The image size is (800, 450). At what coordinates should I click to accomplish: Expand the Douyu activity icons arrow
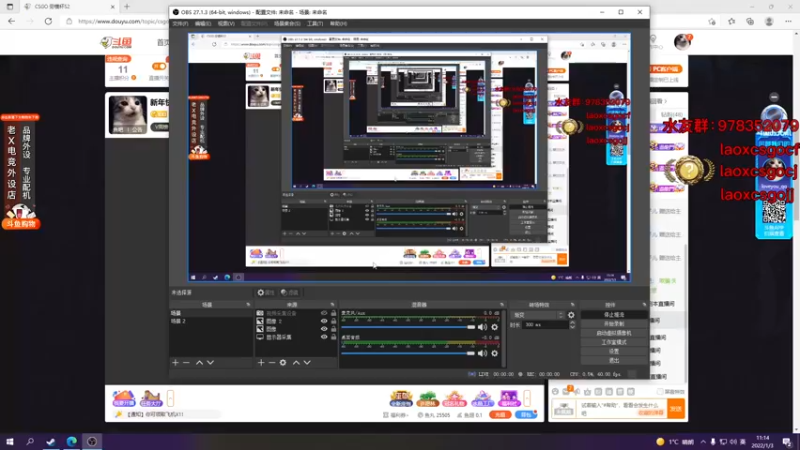coord(170,398)
